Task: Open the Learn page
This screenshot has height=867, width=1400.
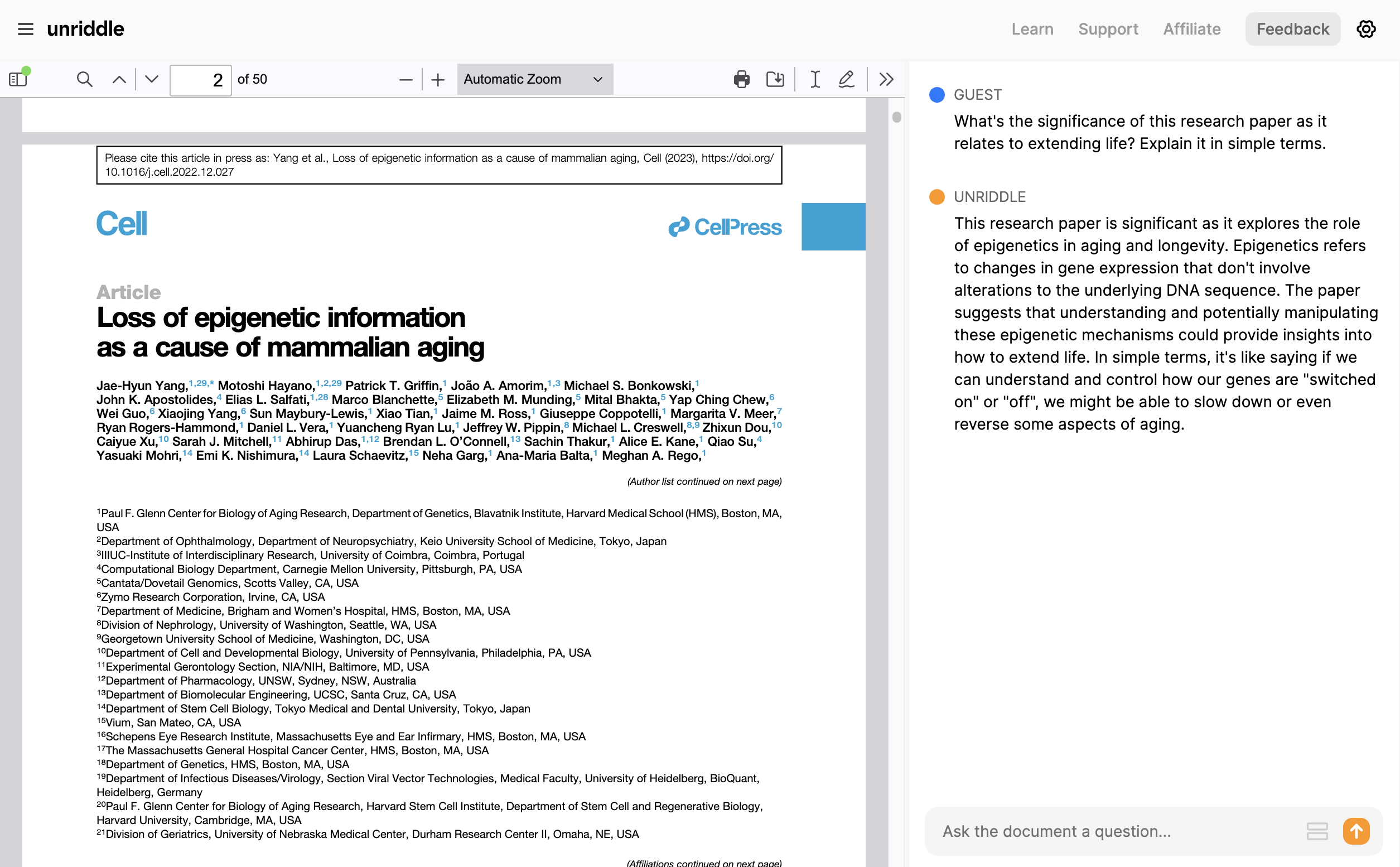Action: click(1032, 29)
